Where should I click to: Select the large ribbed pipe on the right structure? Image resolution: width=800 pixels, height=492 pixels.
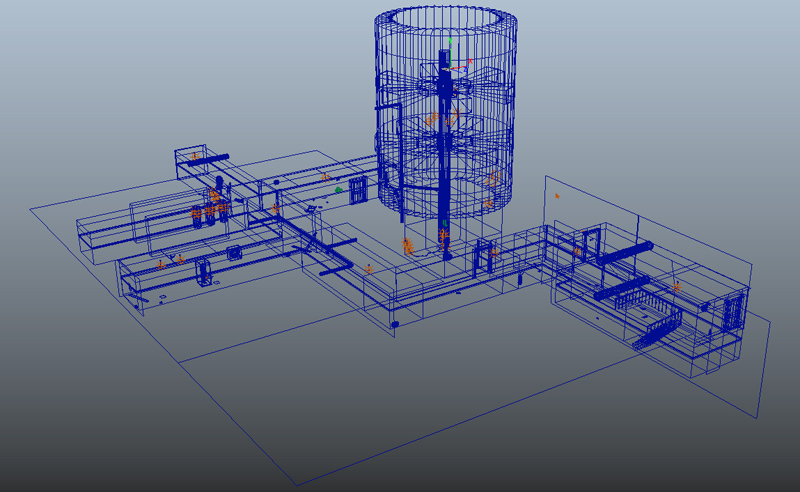tap(626, 253)
